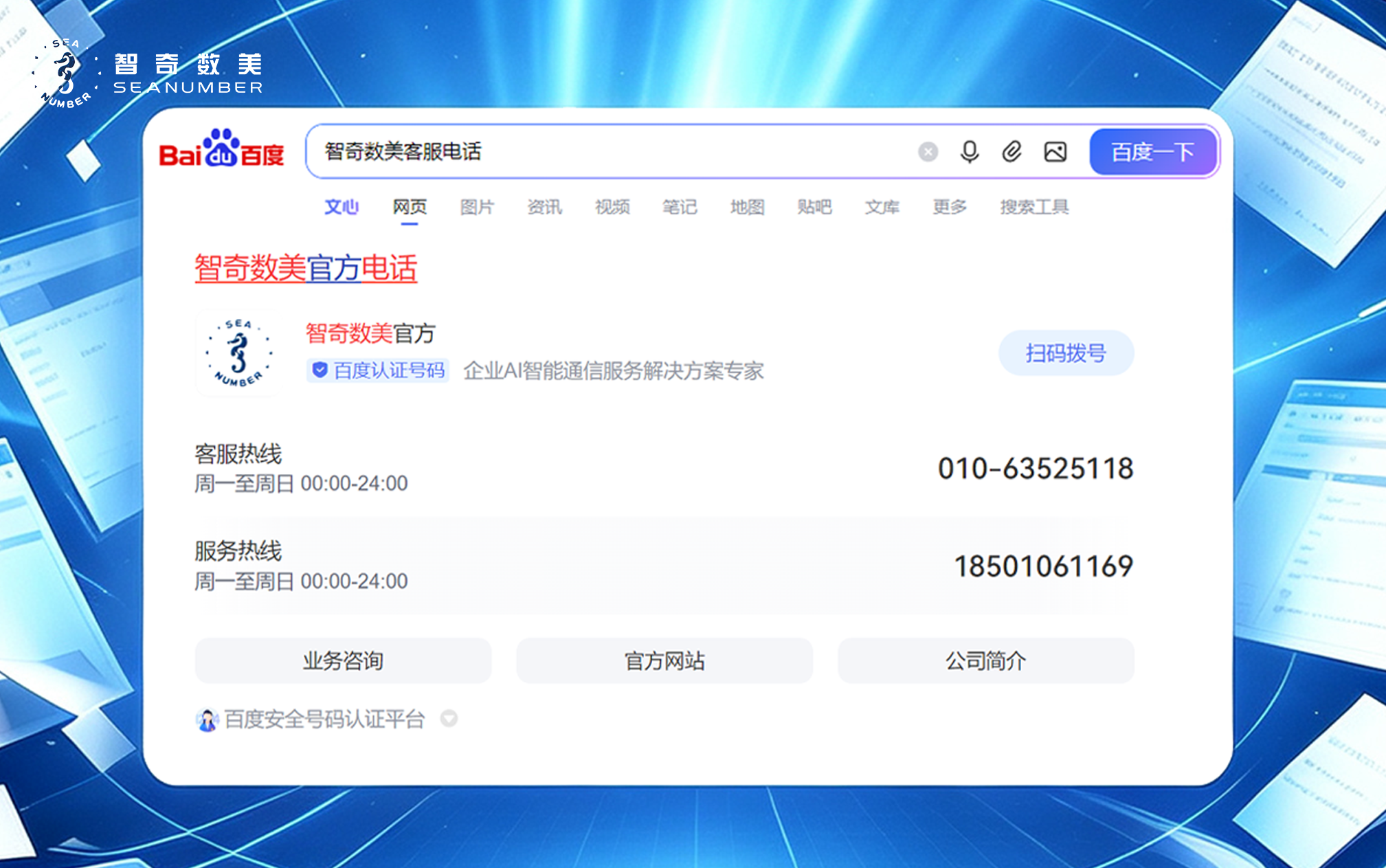Image resolution: width=1386 pixels, height=868 pixels.
Task: Click the Sea Number logo thumbnail in result
Action: (238, 353)
